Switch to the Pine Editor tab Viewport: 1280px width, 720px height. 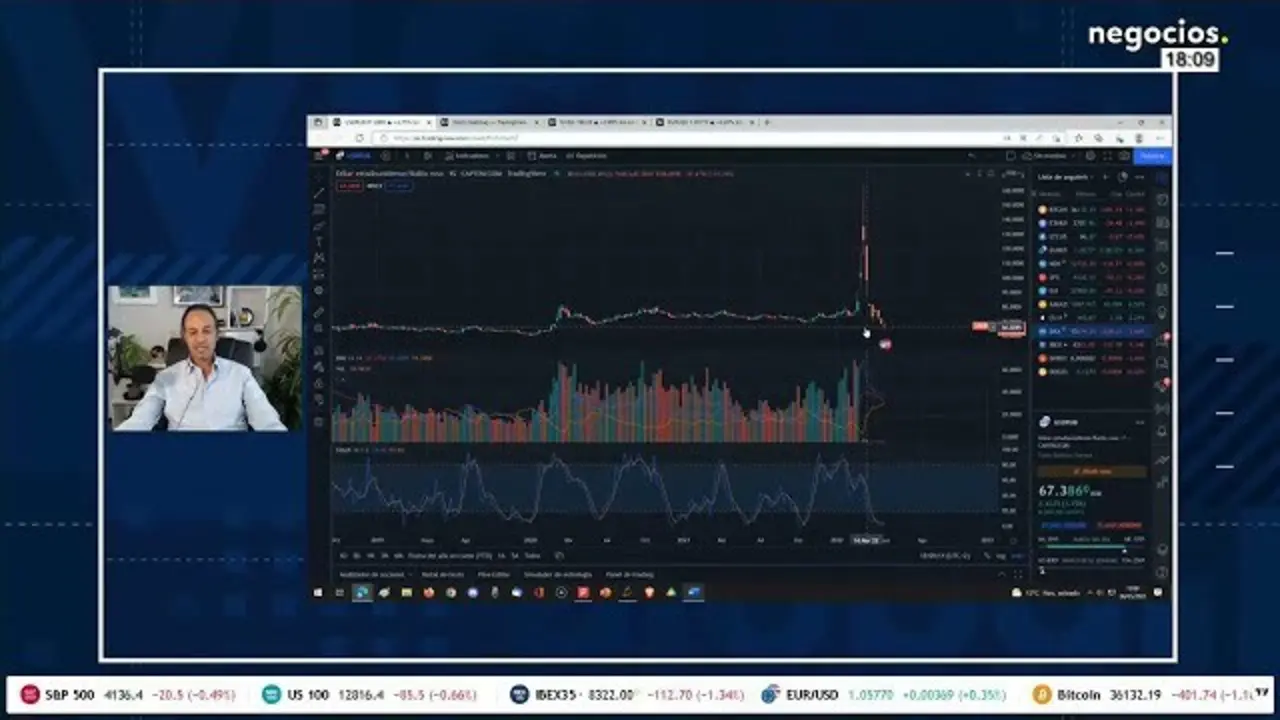(493, 574)
